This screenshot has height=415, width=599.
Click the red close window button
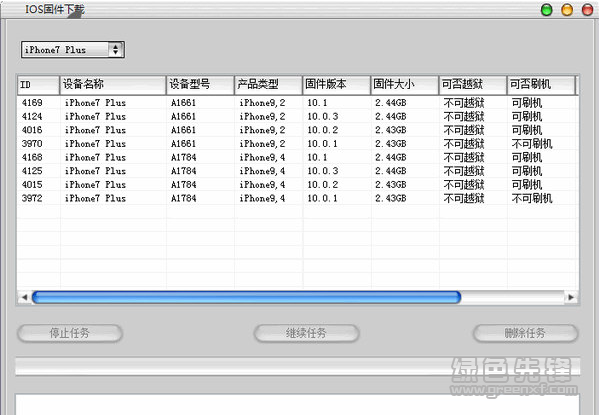(587, 10)
